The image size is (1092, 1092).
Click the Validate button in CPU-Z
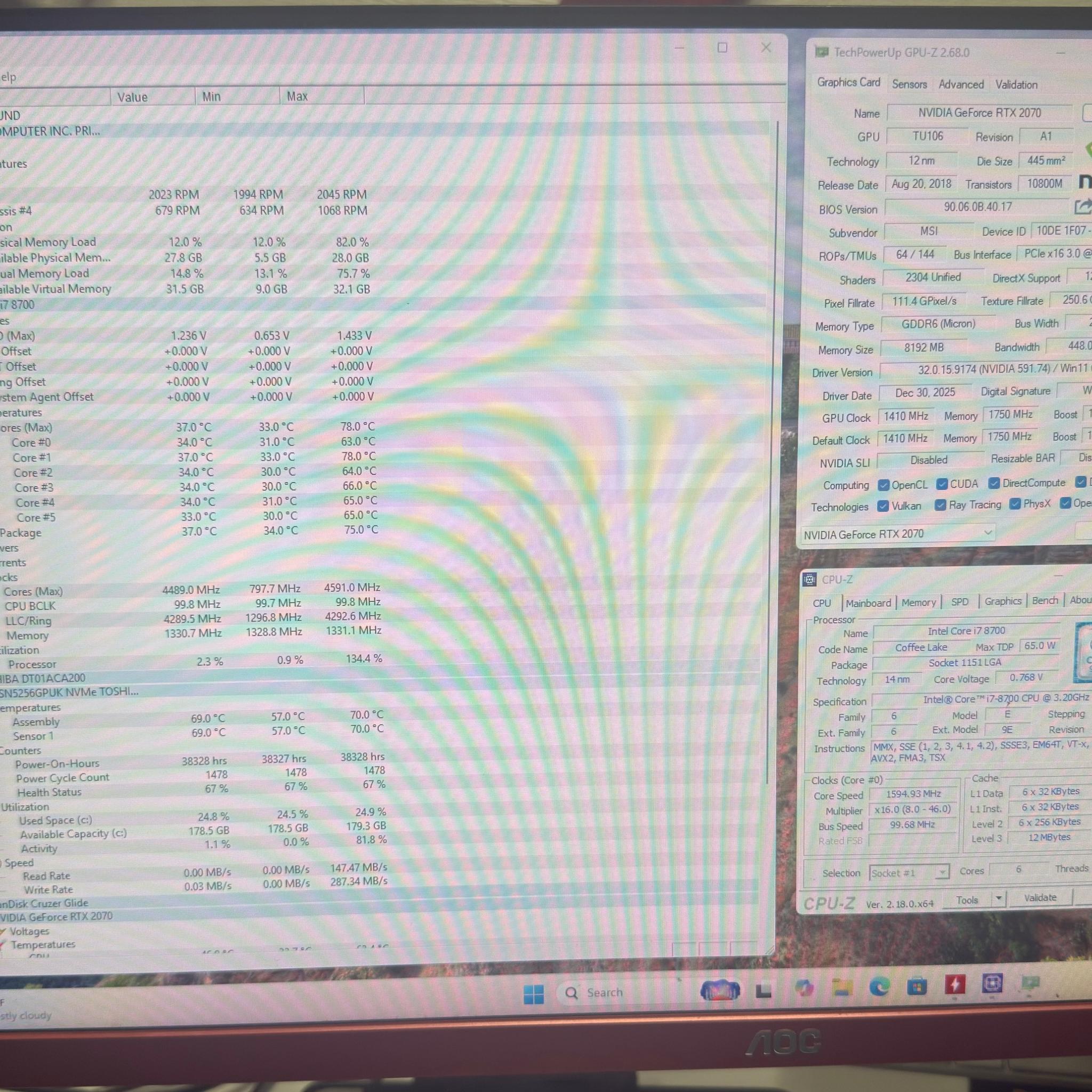tap(1040, 897)
